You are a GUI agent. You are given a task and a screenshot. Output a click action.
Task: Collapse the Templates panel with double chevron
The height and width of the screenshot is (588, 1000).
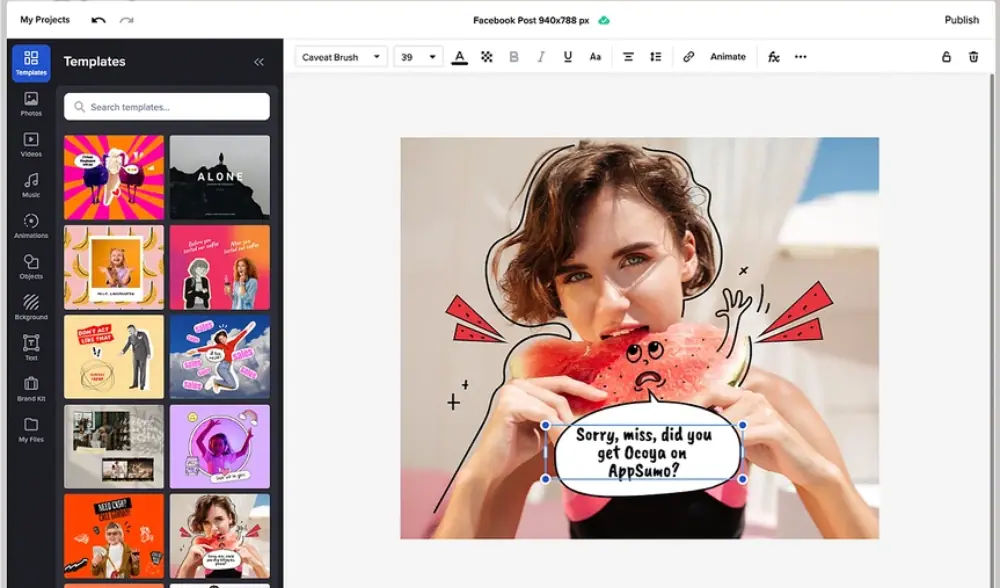(259, 62)
